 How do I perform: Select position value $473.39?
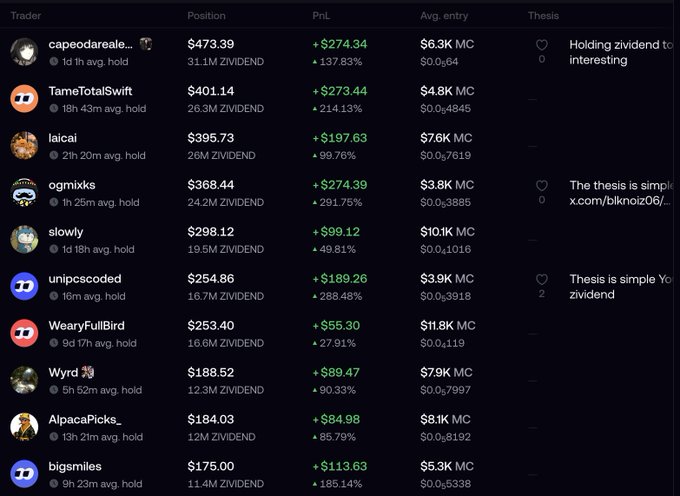point(211,44)
